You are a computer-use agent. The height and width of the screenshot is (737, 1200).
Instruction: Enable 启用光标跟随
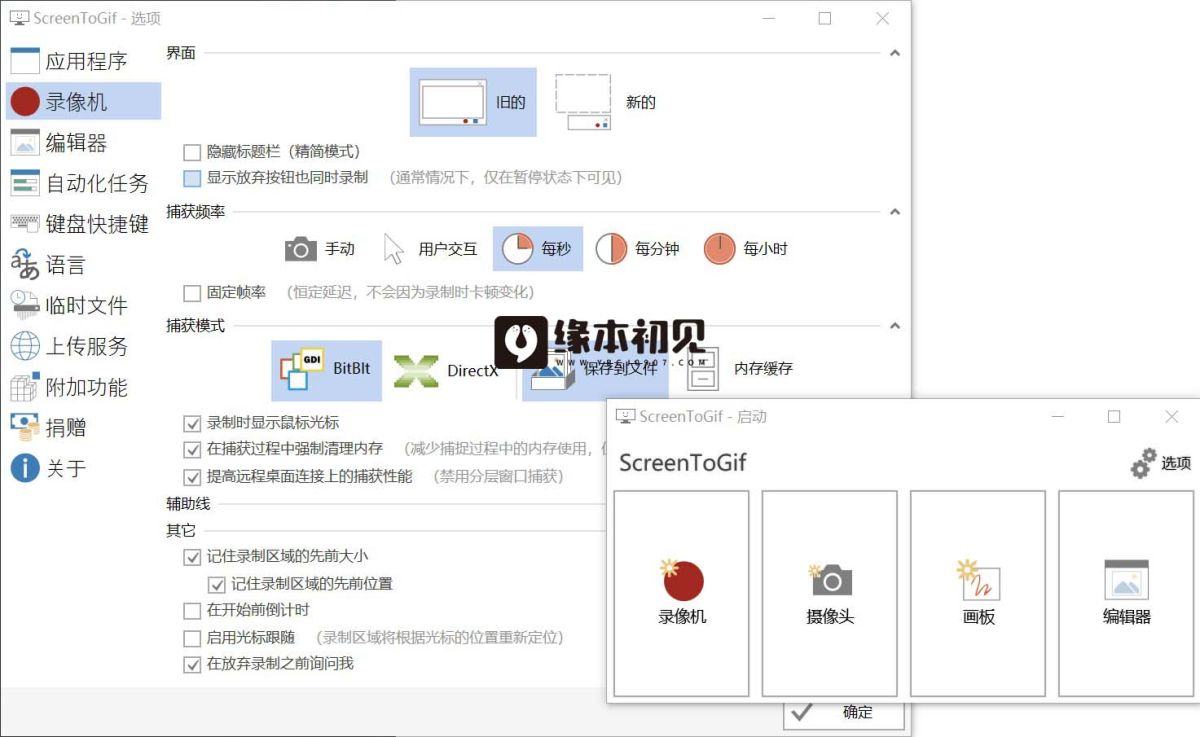coord(192,638)
